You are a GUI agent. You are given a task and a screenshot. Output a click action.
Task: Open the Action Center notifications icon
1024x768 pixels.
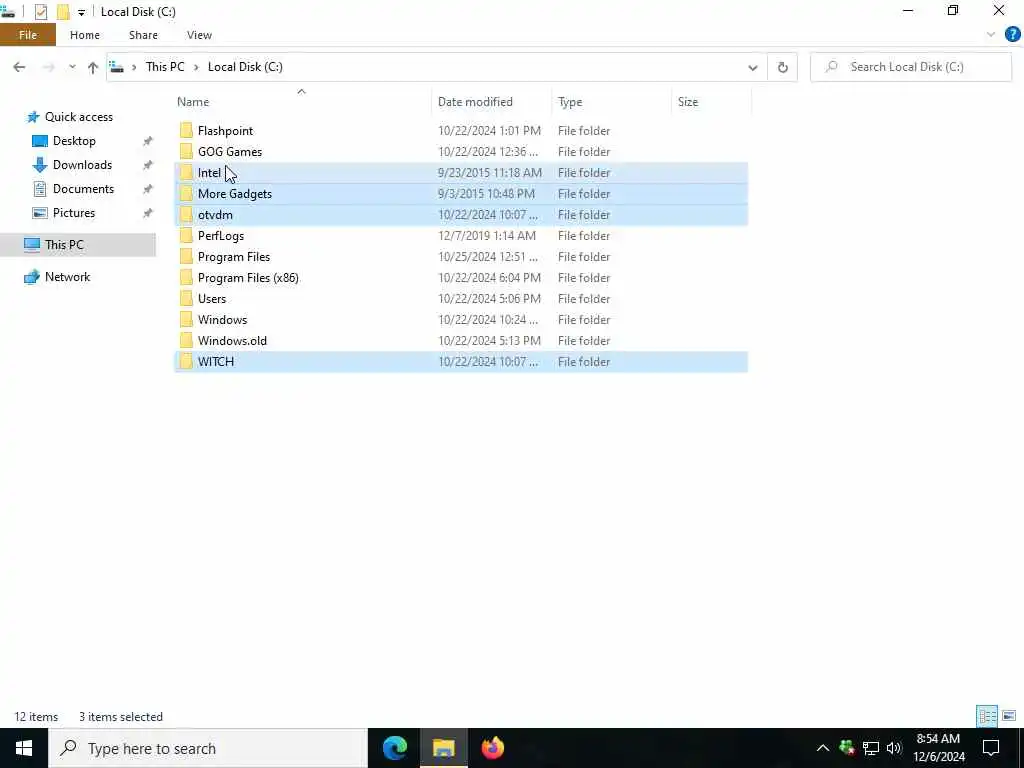(991, 748)
